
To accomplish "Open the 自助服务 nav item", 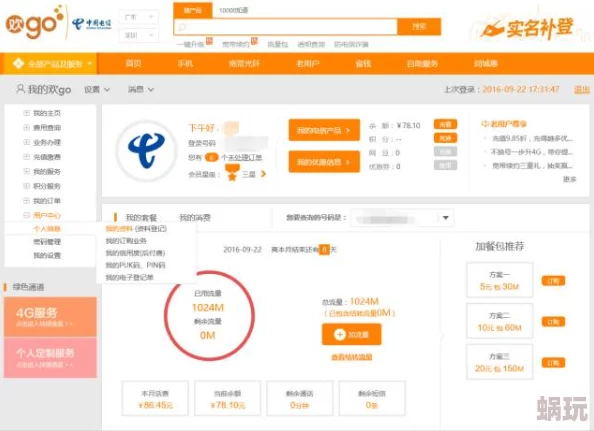I will pyautogui.click(x=422, y=64).
